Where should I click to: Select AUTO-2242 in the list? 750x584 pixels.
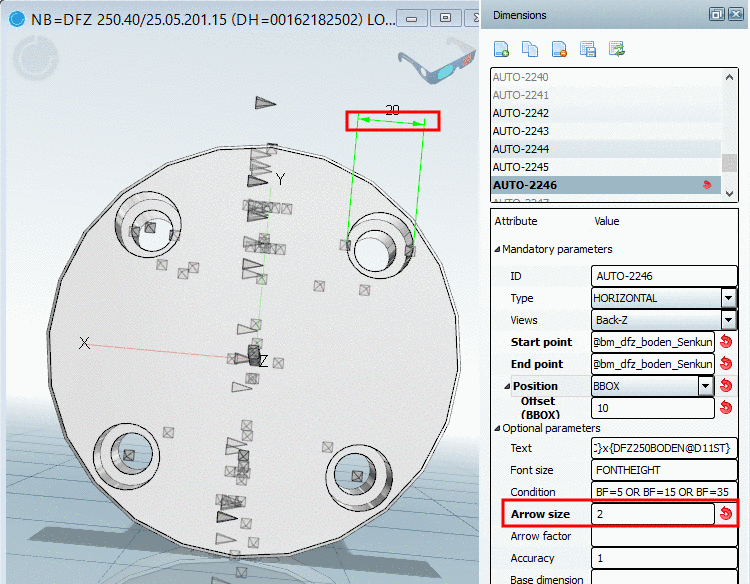(x=606, y=113)
